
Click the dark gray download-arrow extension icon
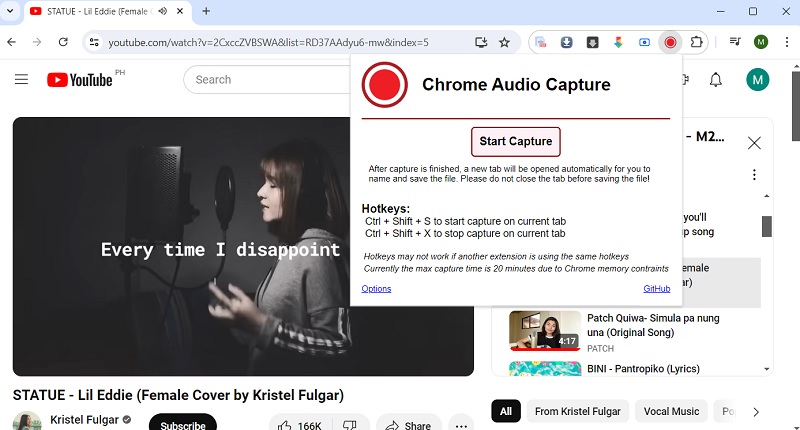592,42
